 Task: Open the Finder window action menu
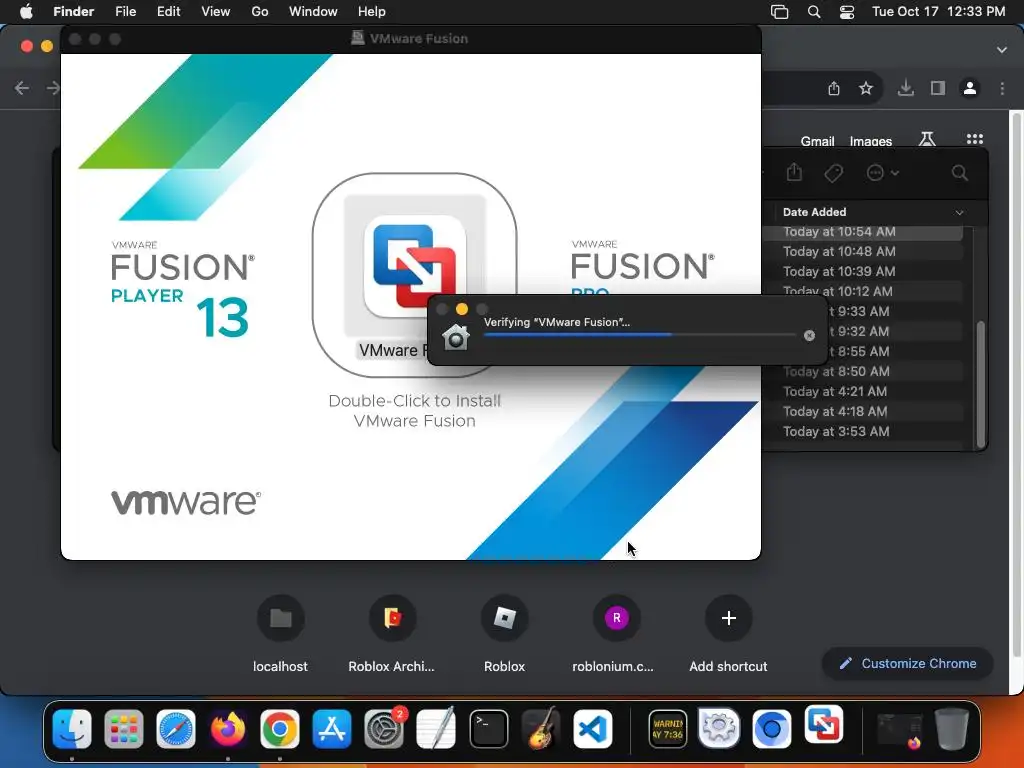click(882, 173)
